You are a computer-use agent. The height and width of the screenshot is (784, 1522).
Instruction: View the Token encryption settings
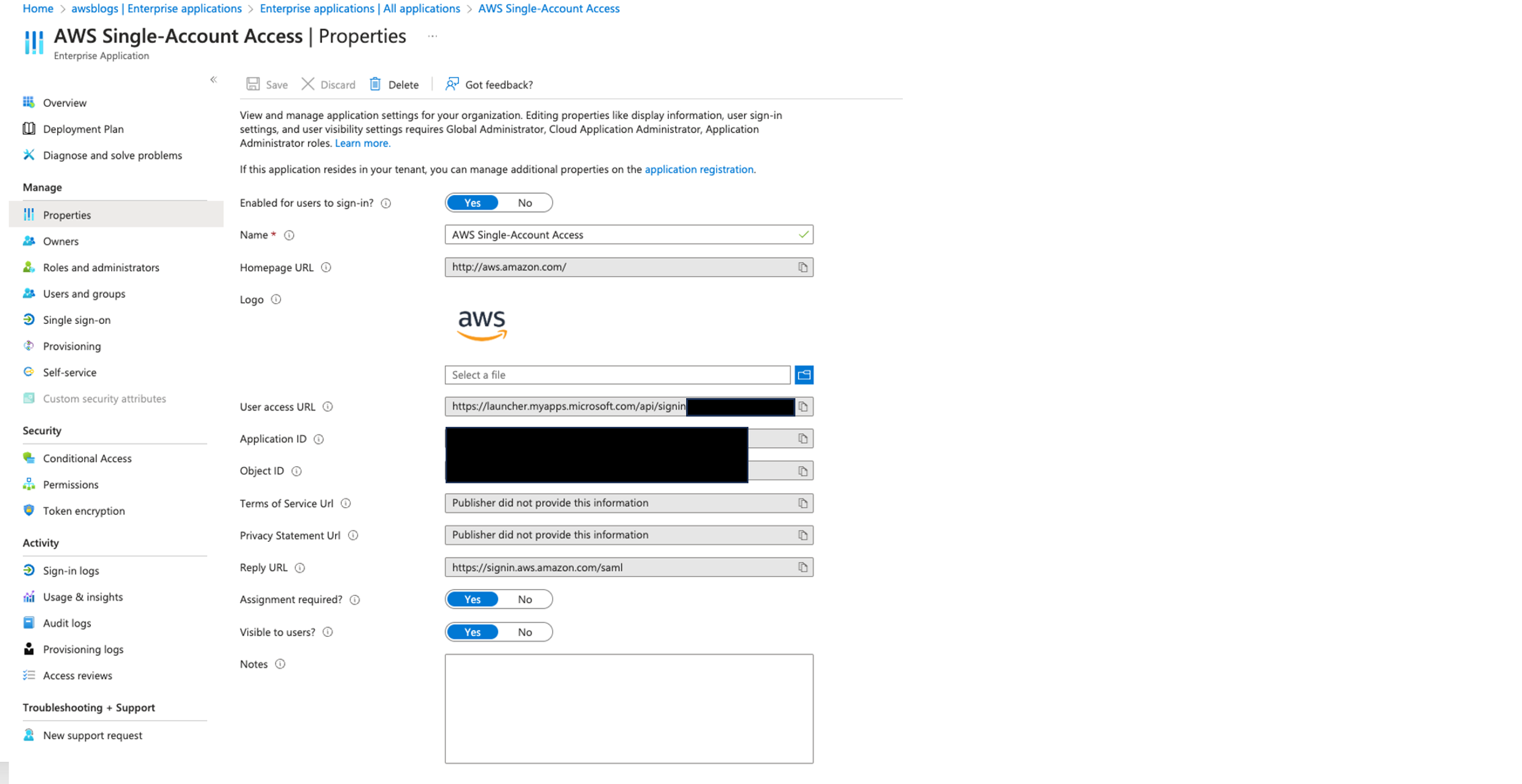pyautogui.click(x=83, y=510)
